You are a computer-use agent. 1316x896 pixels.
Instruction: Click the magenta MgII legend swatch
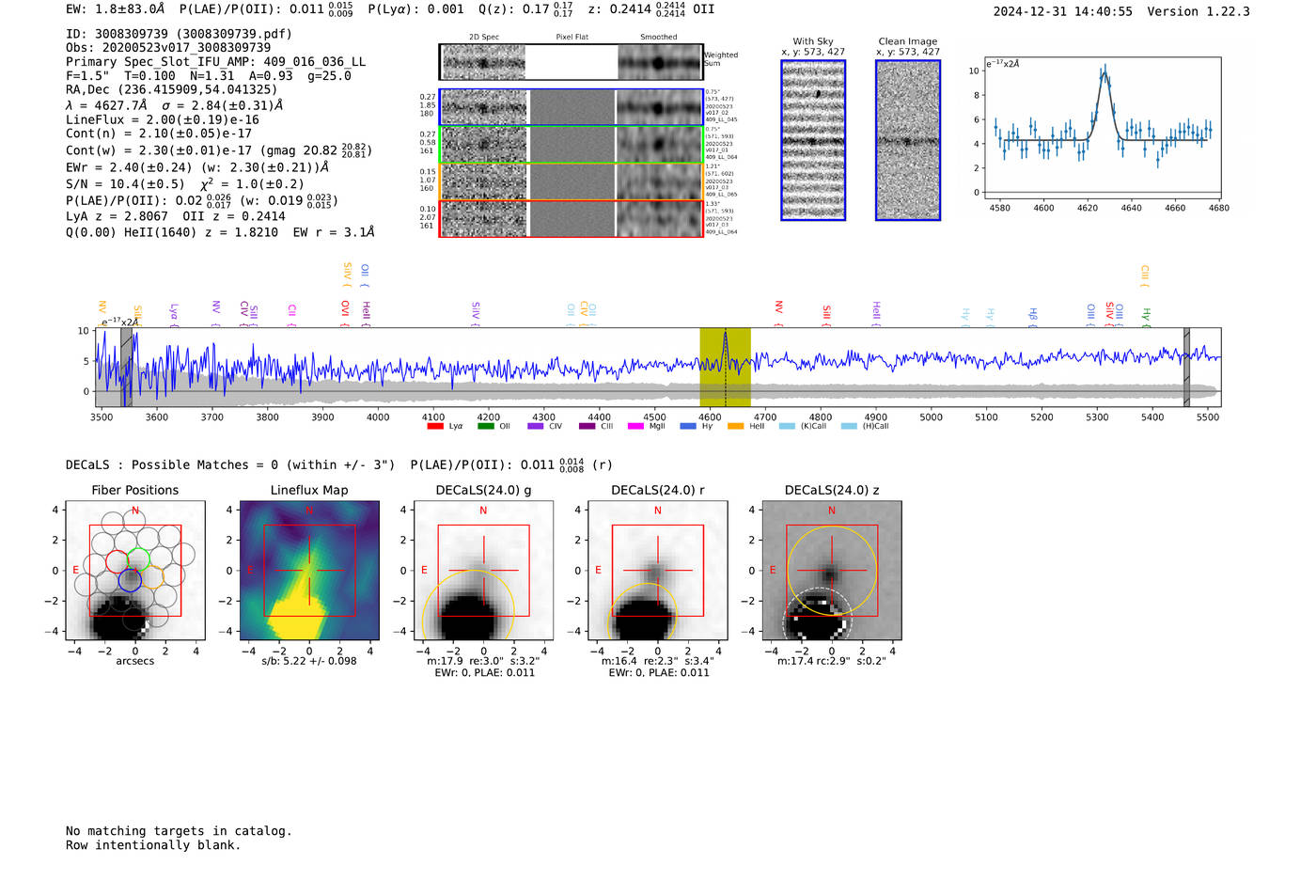pyautogui.click(x=635, y=426)
